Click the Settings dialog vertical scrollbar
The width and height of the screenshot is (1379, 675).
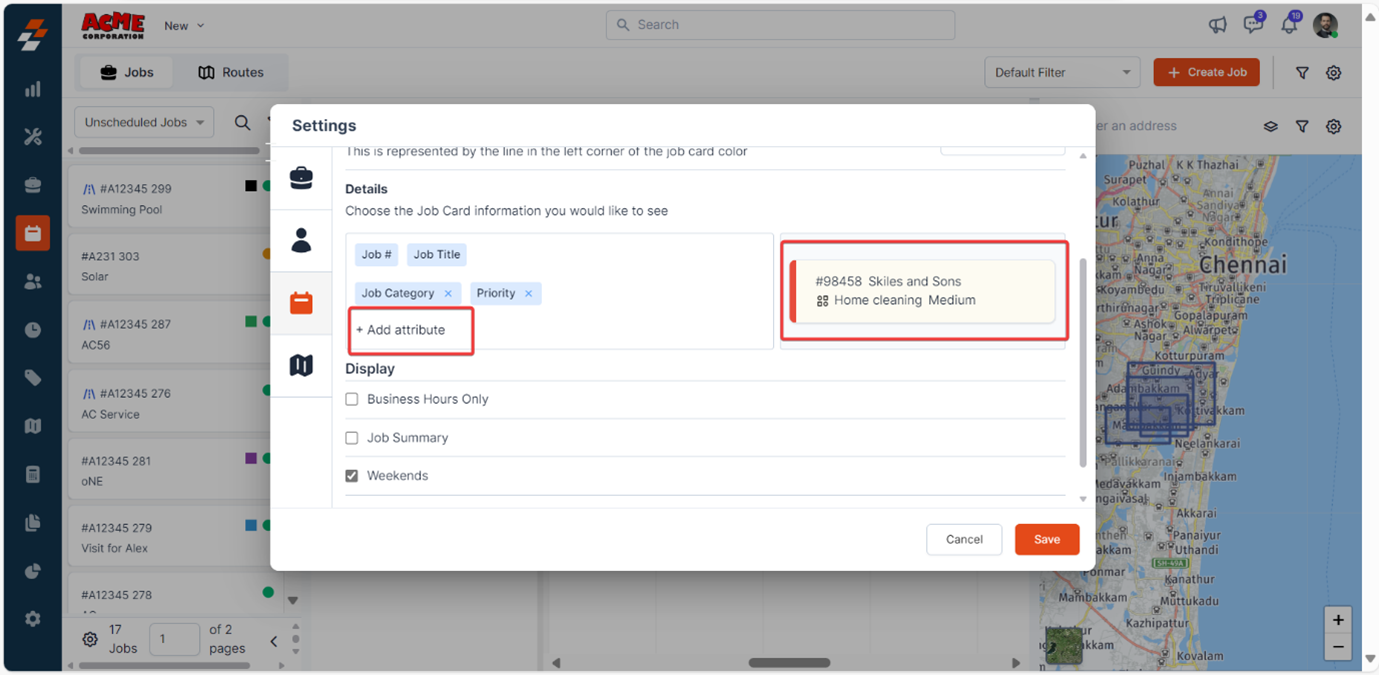tap(1082, 362)
